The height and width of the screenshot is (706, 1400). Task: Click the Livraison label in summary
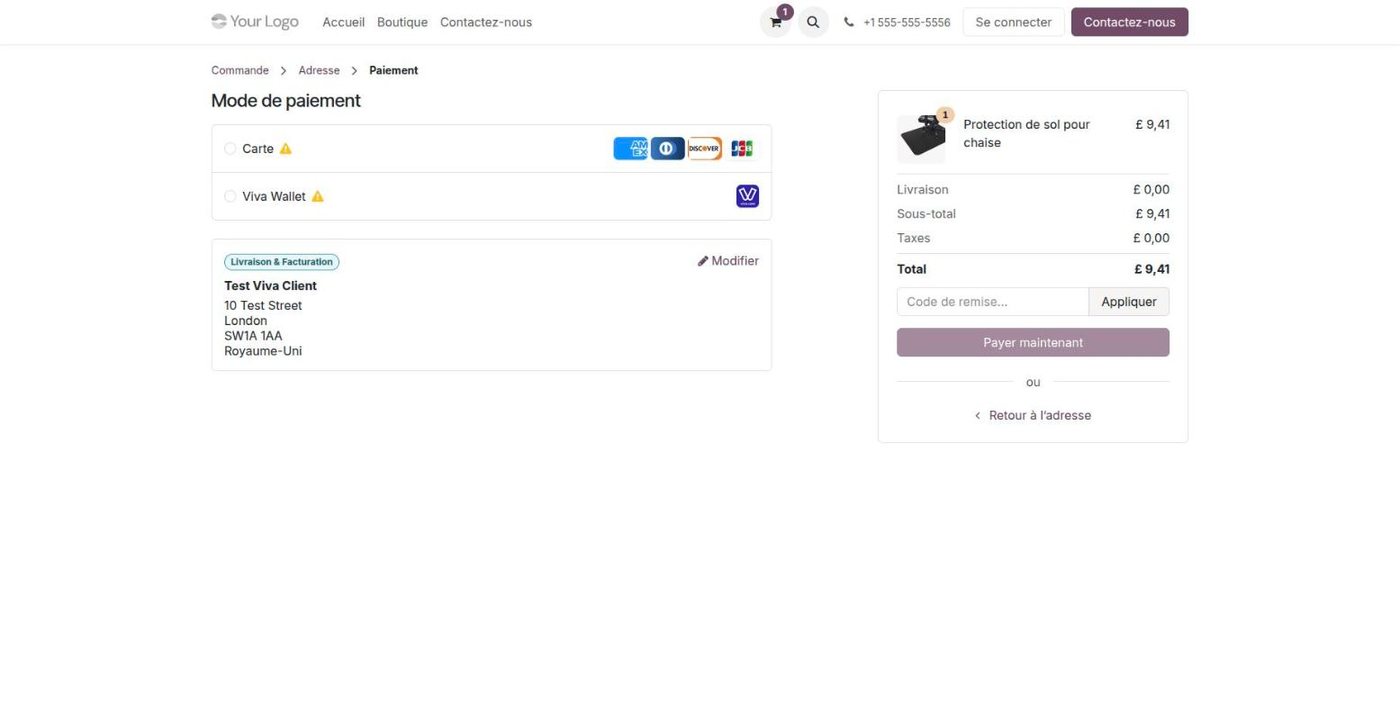click(x=923, y=190)
